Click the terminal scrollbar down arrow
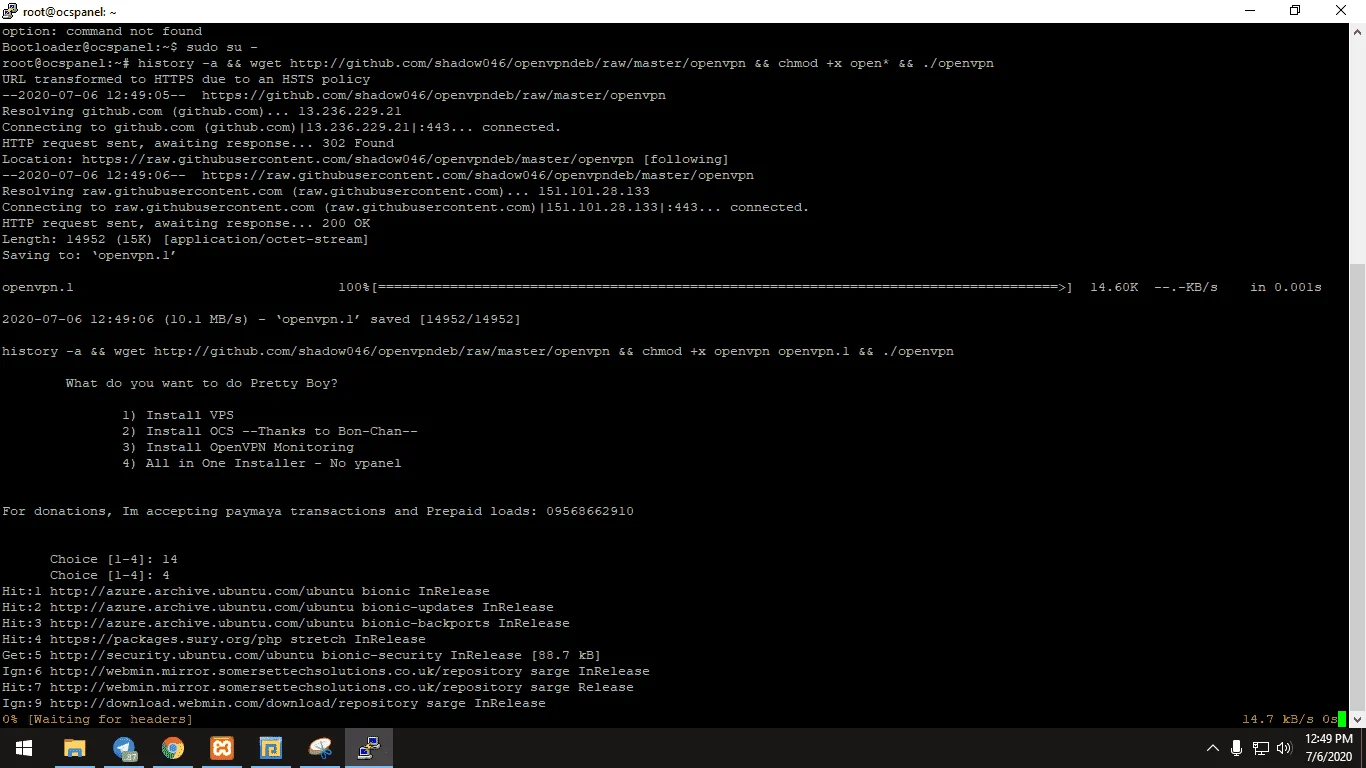The image size is (1366, 768). pos(1357,719)
